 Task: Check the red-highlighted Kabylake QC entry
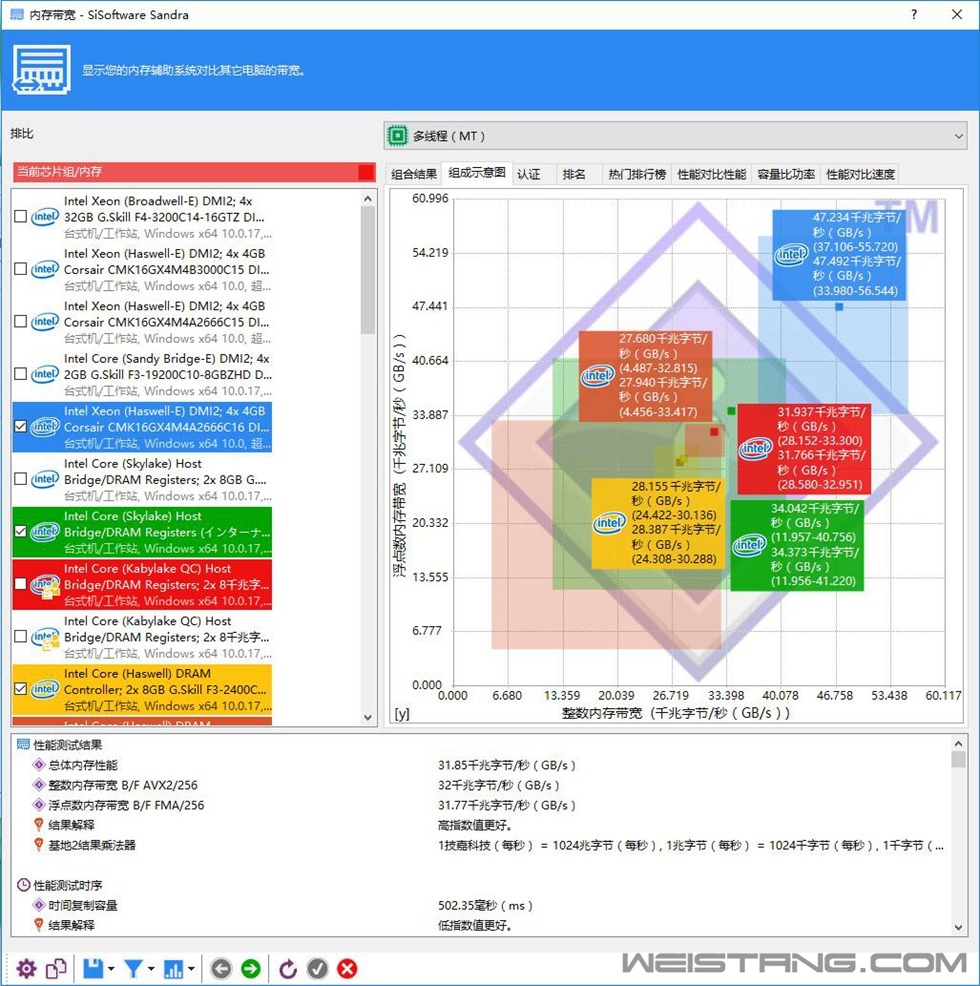tap(20, 584)
